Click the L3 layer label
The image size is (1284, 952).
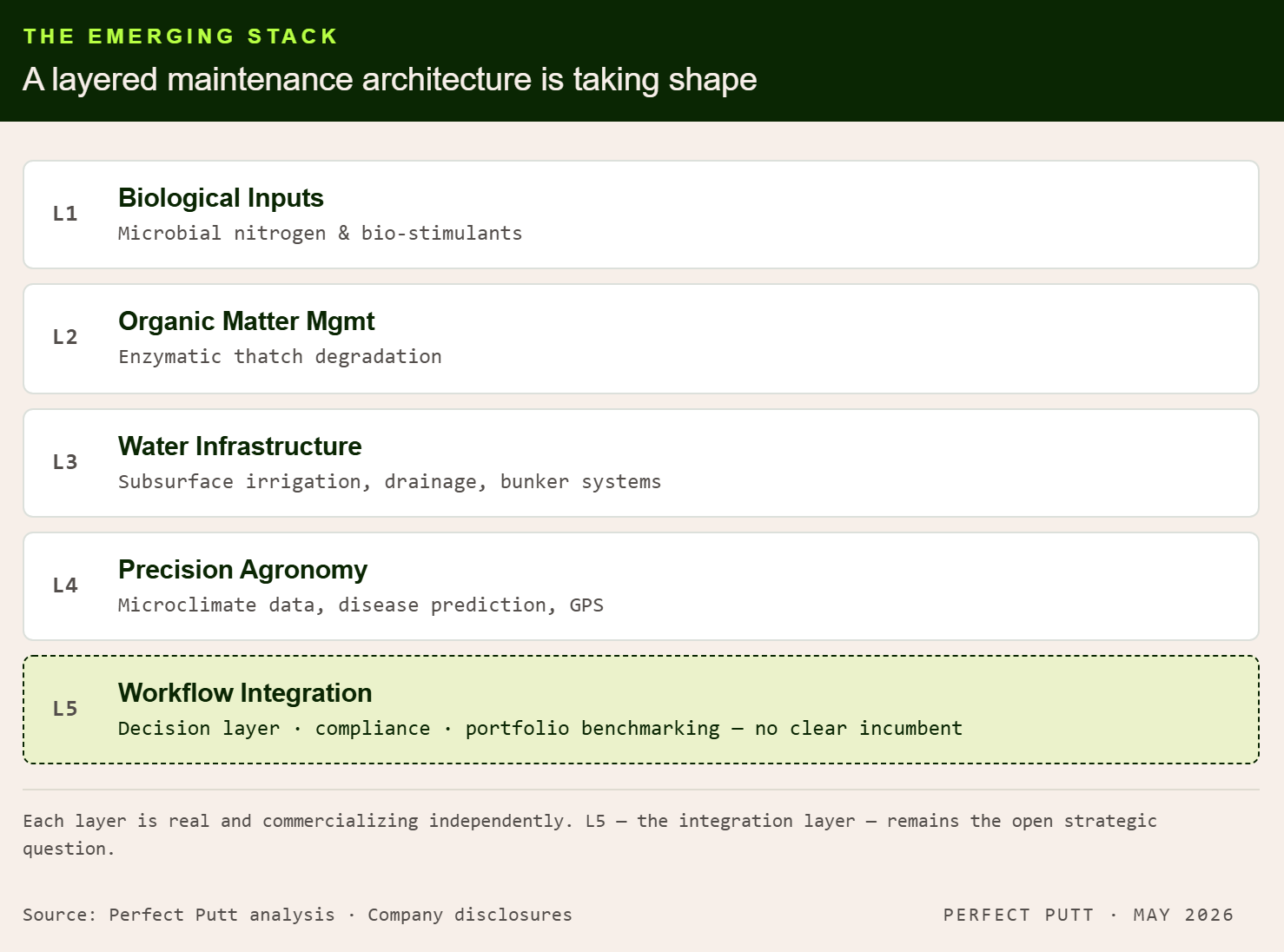[x=65, y=462]
